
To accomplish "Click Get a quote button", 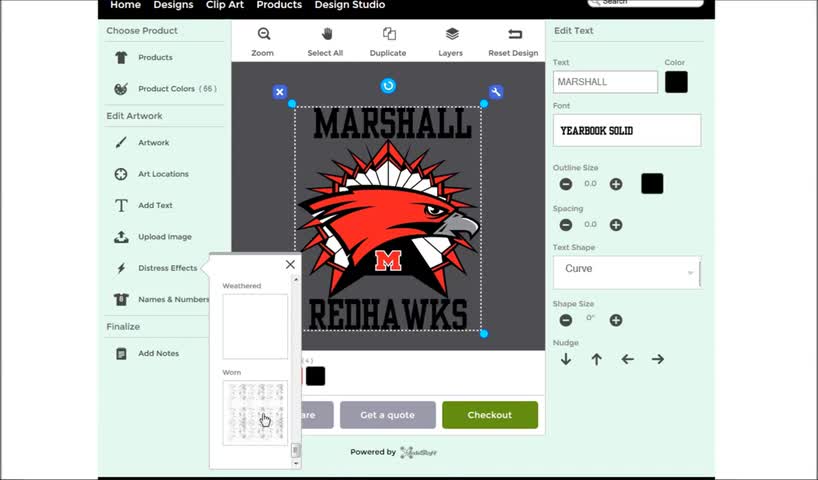I will click(388, 415).
